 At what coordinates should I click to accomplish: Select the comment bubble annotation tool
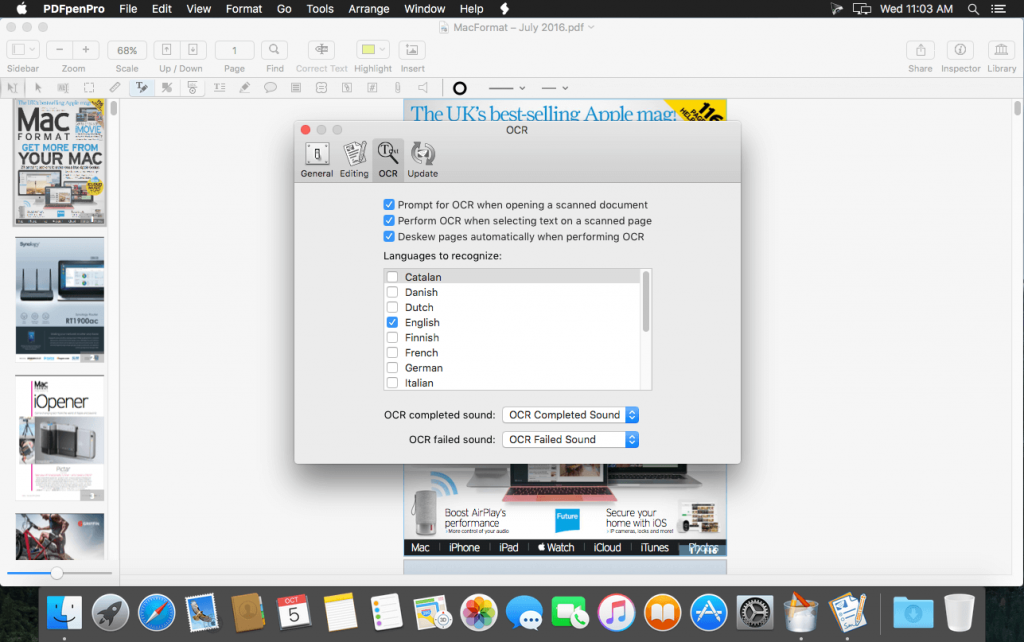(269, 87)
